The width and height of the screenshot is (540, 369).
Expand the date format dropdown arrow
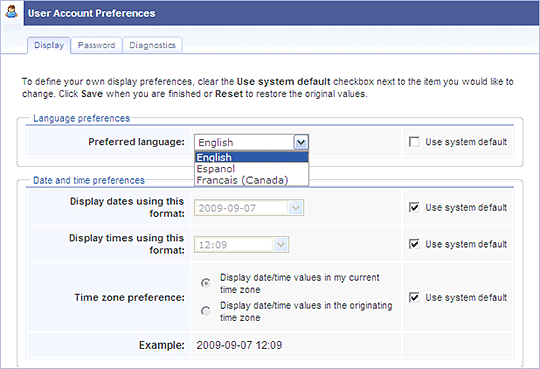[296, 208]
